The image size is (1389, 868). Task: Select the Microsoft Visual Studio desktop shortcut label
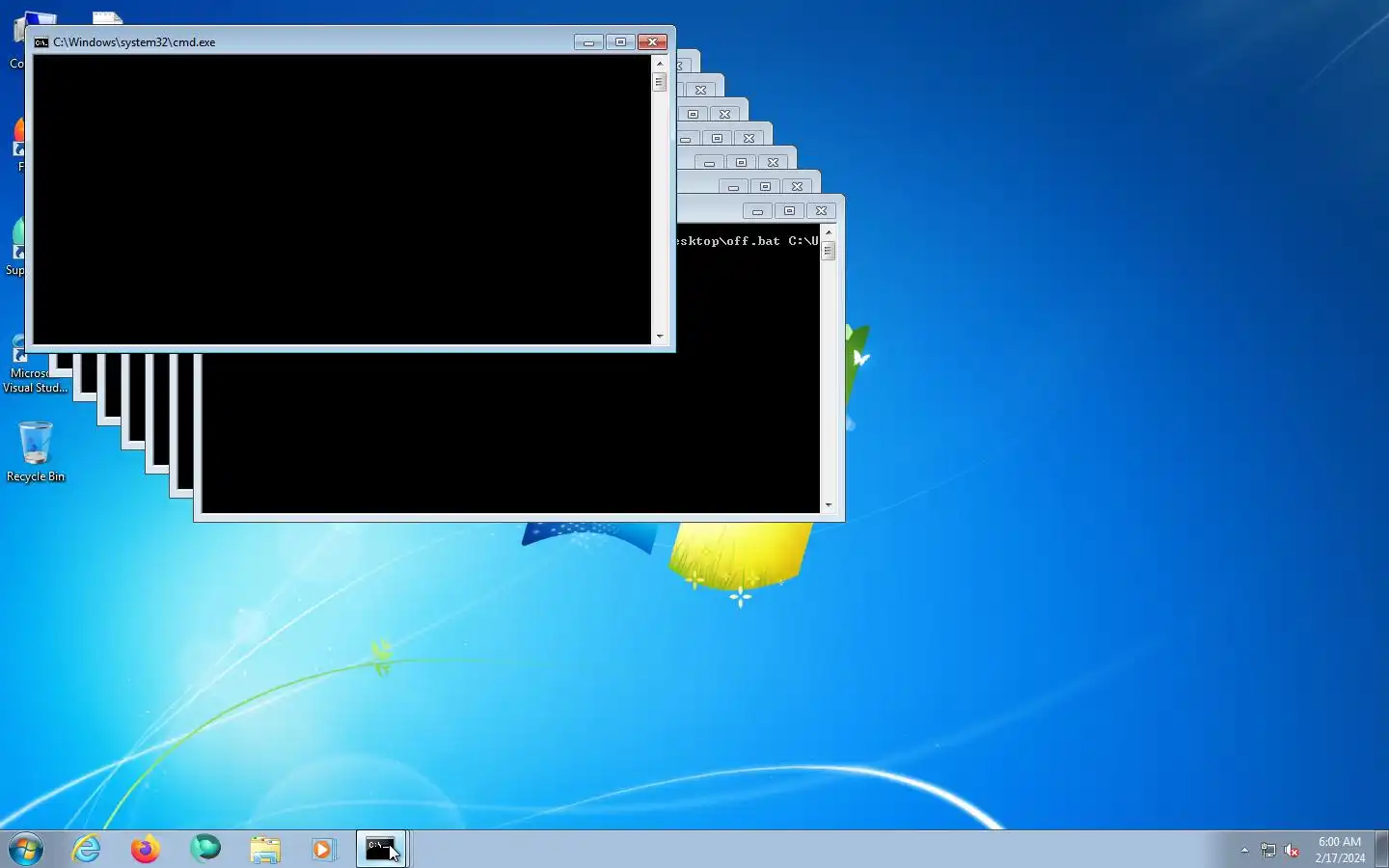pos(36,381)
